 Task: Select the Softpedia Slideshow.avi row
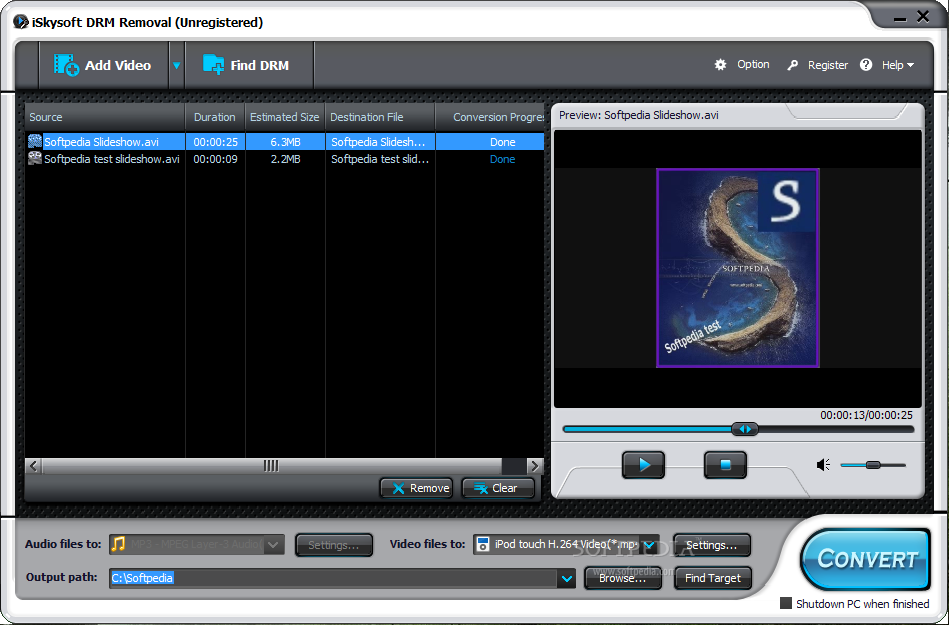click(x=285, y=142)
